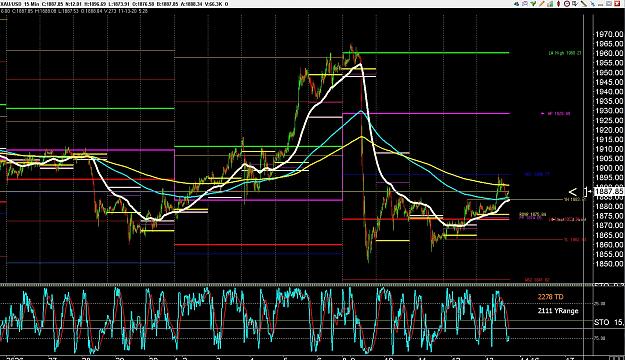Click the envelope icon at toolbar left
Screen dimensions: 625x360
pyautogui.click(x=525, y=4)
